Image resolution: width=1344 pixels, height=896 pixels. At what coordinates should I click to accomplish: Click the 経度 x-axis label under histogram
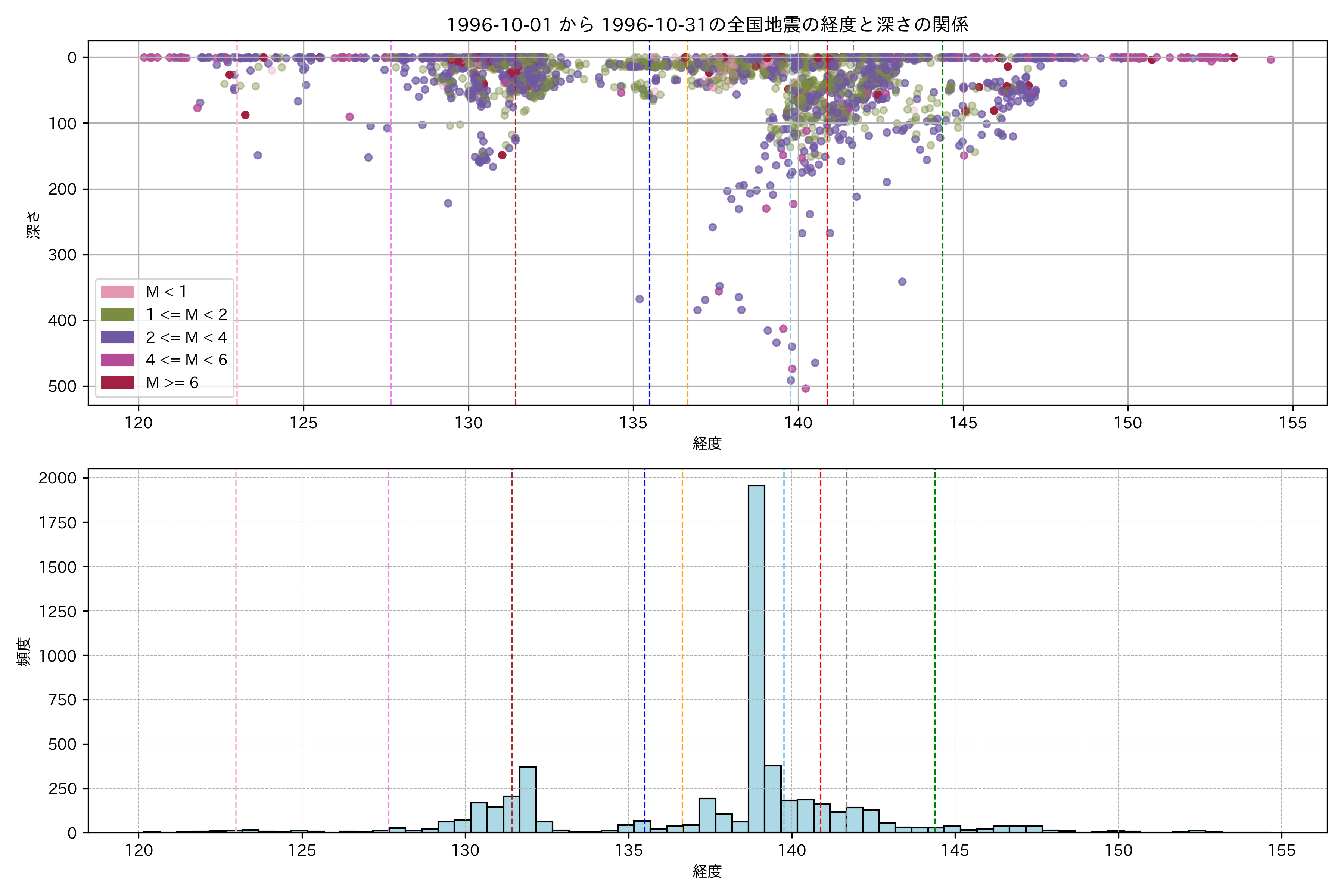pyautogui.click(x=707, y=871)
